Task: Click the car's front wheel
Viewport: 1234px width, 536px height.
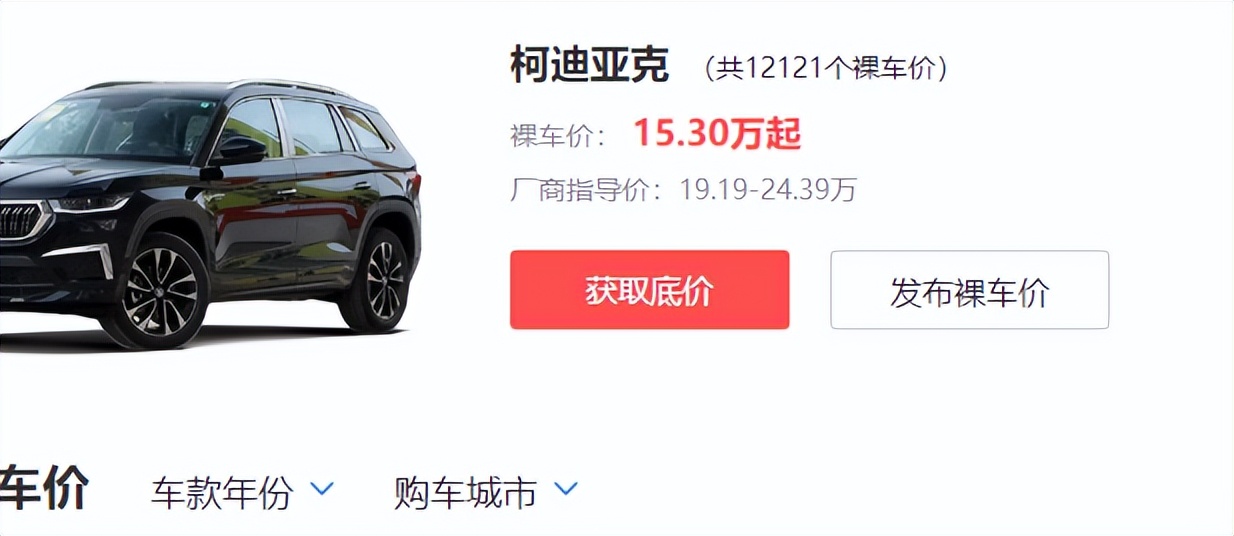Action: click(x=160, y=291)
